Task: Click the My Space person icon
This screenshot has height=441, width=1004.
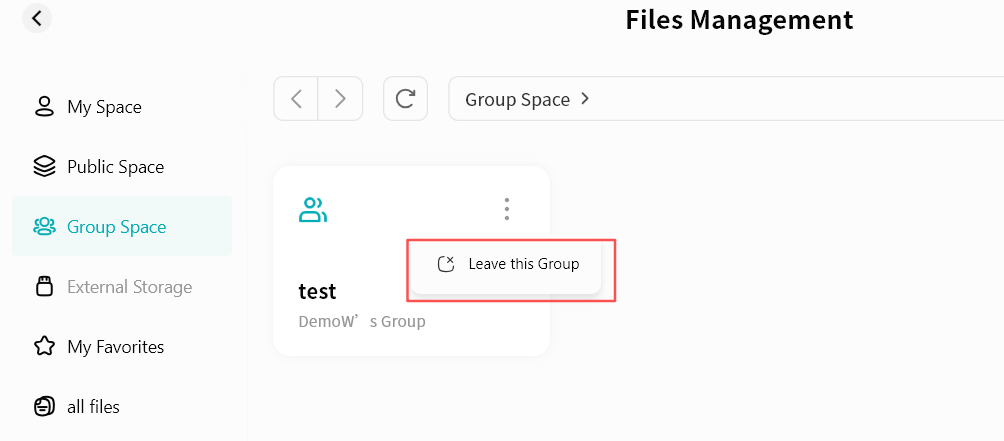Action: tap(44, 107)
